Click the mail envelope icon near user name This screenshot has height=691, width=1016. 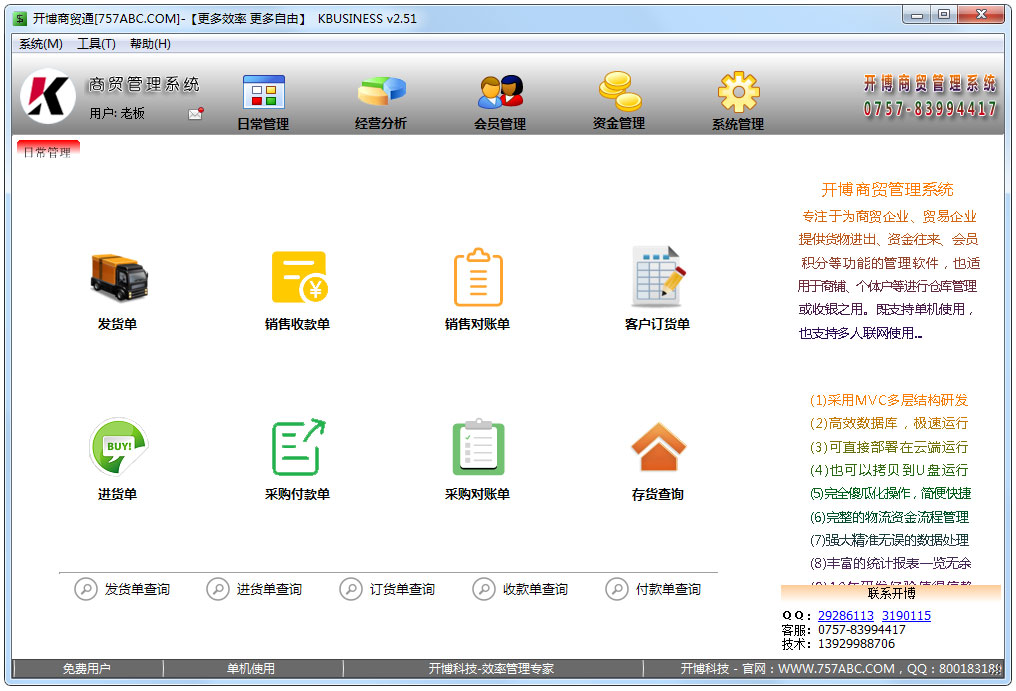point(195,114)
